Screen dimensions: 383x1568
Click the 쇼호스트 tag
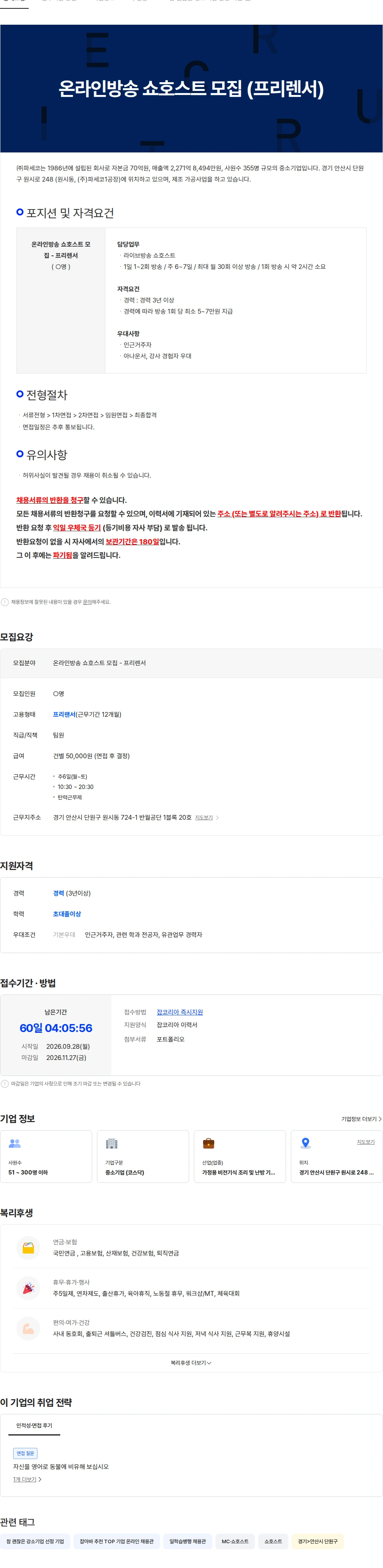pos(273,1541)
